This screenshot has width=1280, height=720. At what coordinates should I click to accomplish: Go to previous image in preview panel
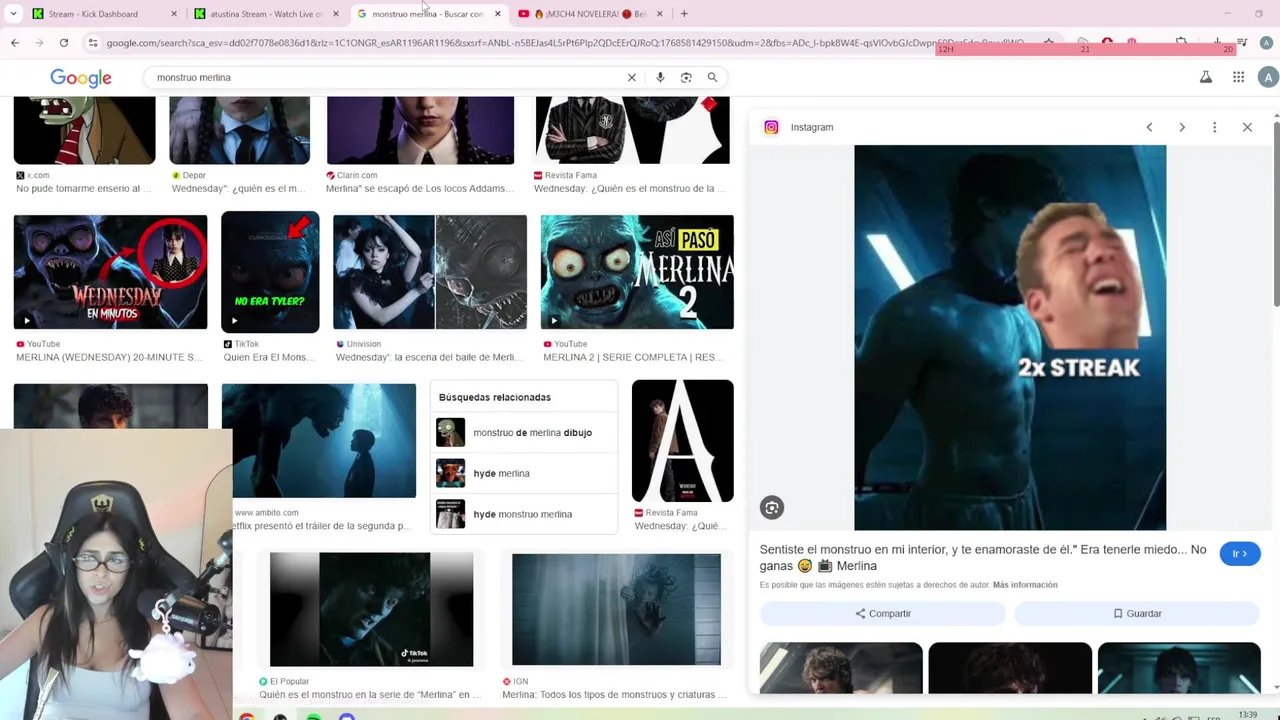pos(1149,127)
